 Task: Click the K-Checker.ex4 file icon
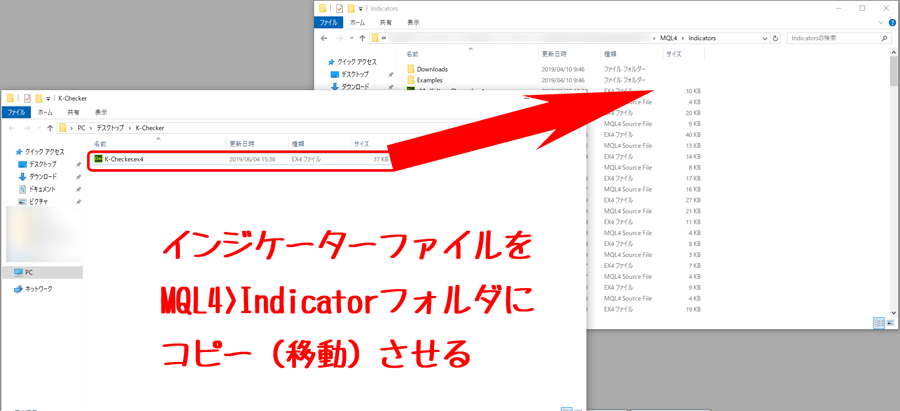coord(98,159)
